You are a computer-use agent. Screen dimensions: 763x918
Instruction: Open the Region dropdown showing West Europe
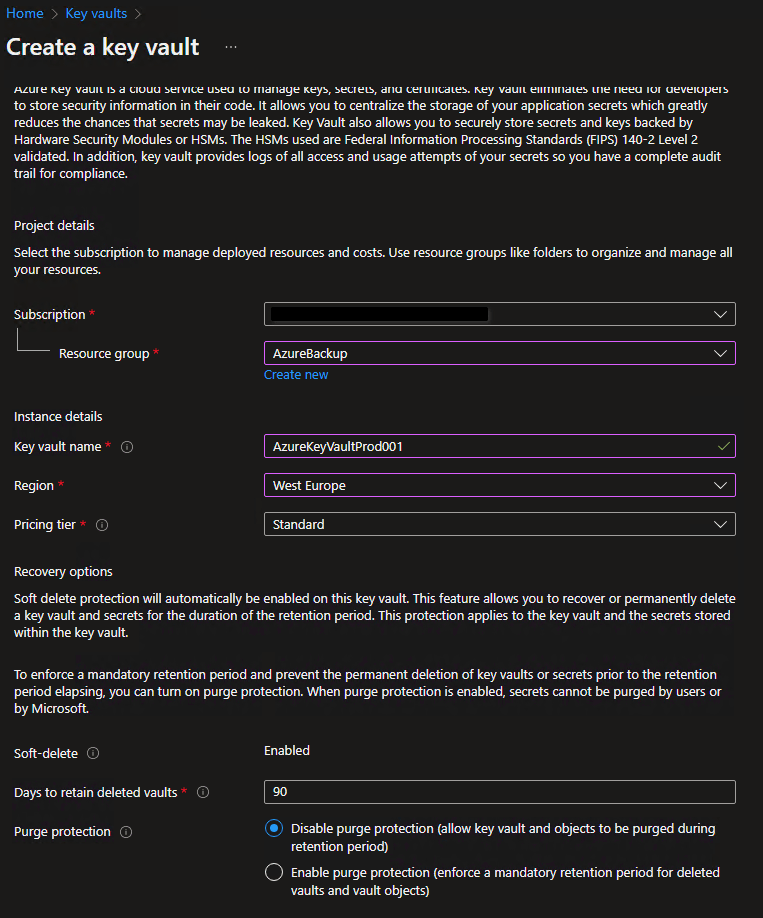coord(499,485)
